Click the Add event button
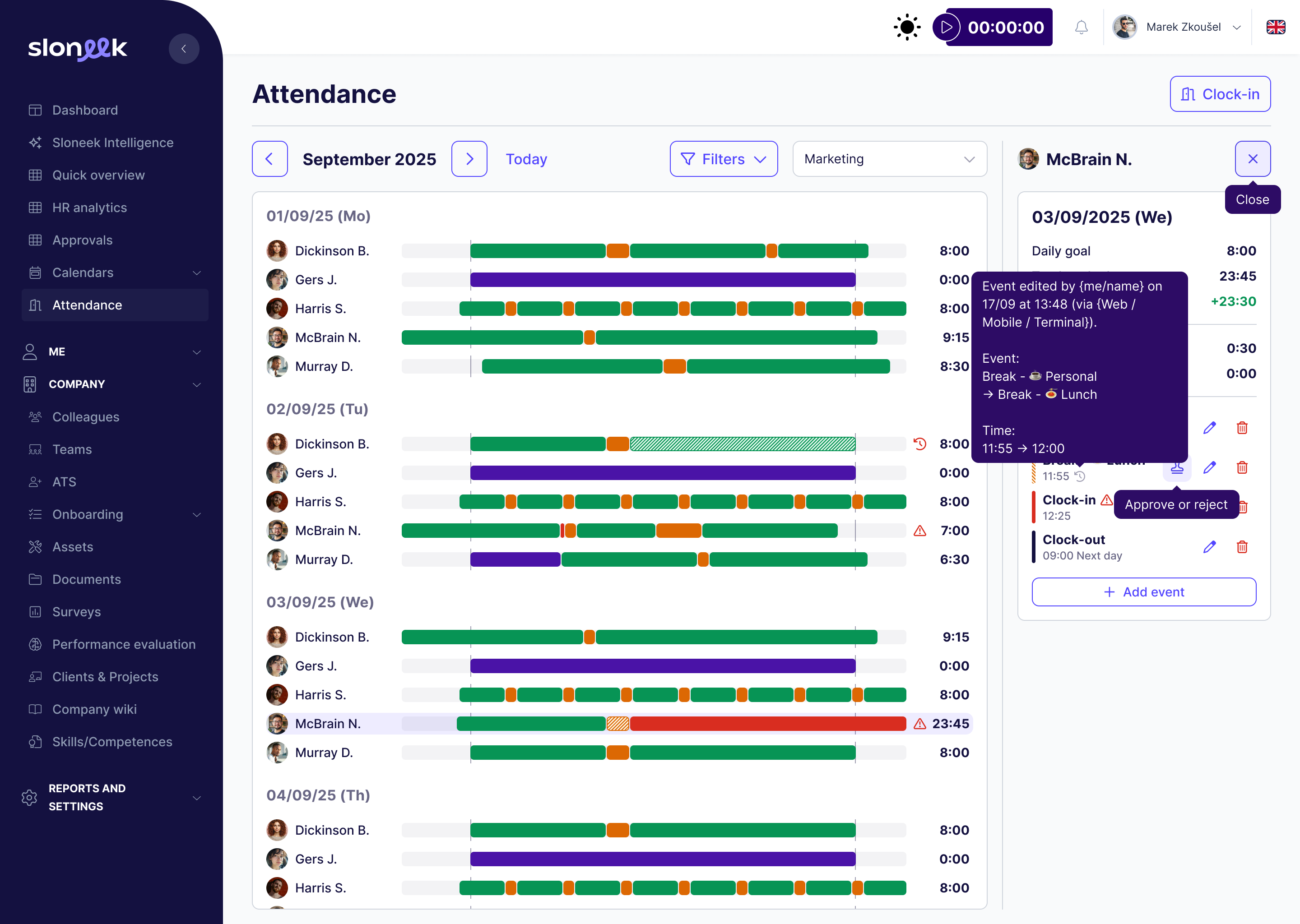The width and height of the screenshot is (1300, 924). coord(1143,592)
